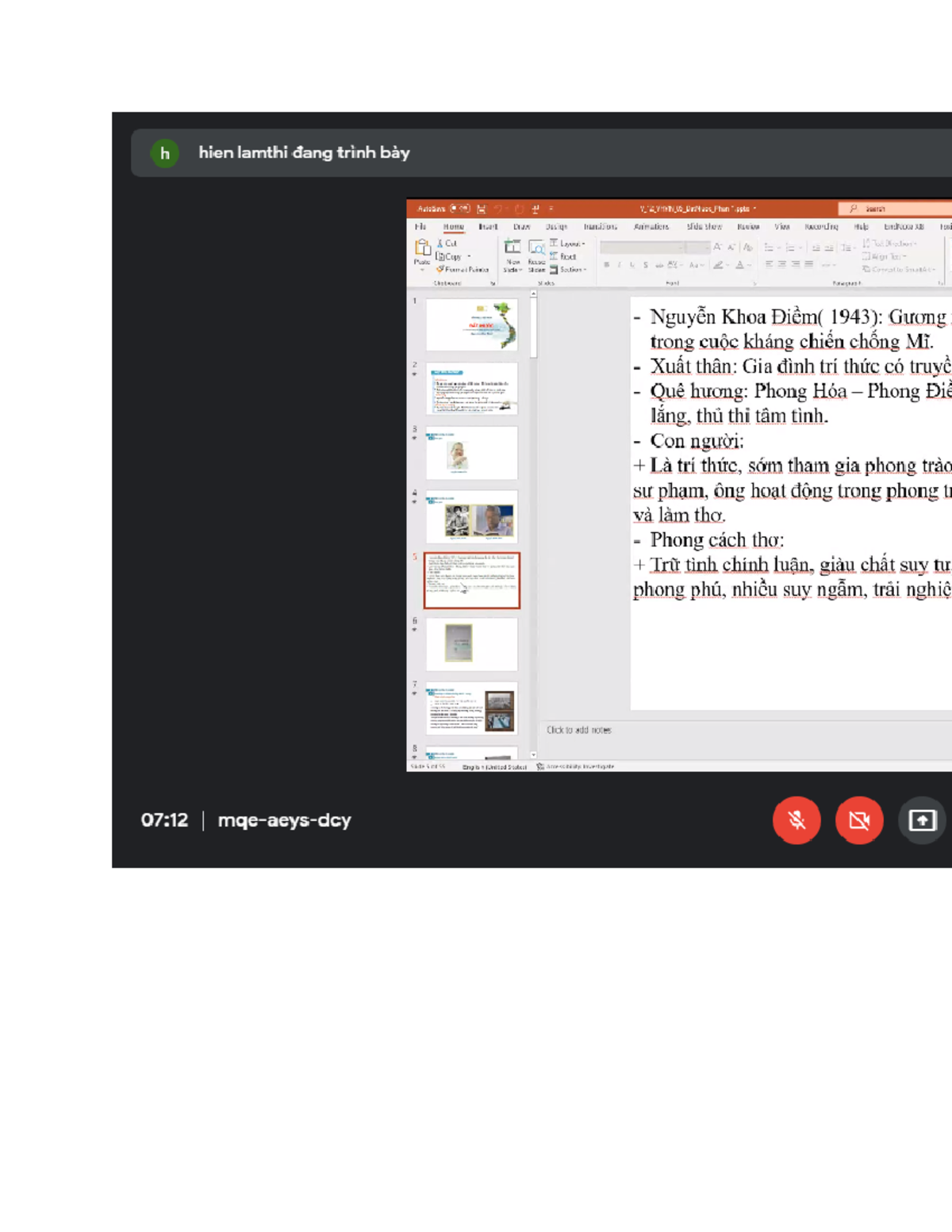Click the Reset slide button
Screen dimensions: 952x1232
point(563,256)
